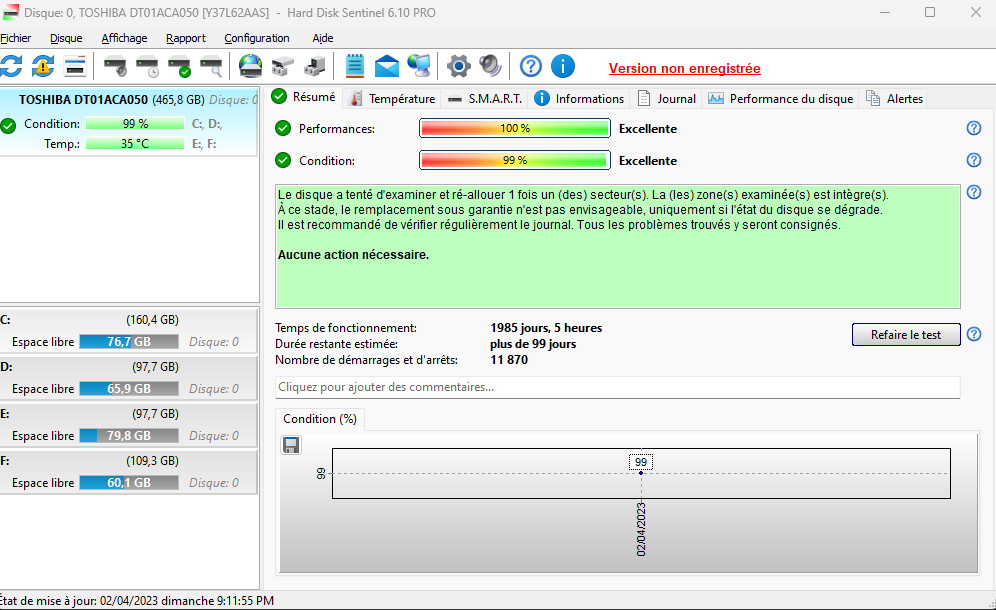The height and width of the screenshot is (610, 996).
Task: Switch to the S.M.A.R.T. tab
Action: pyautogui.click(x=485, y=98)
